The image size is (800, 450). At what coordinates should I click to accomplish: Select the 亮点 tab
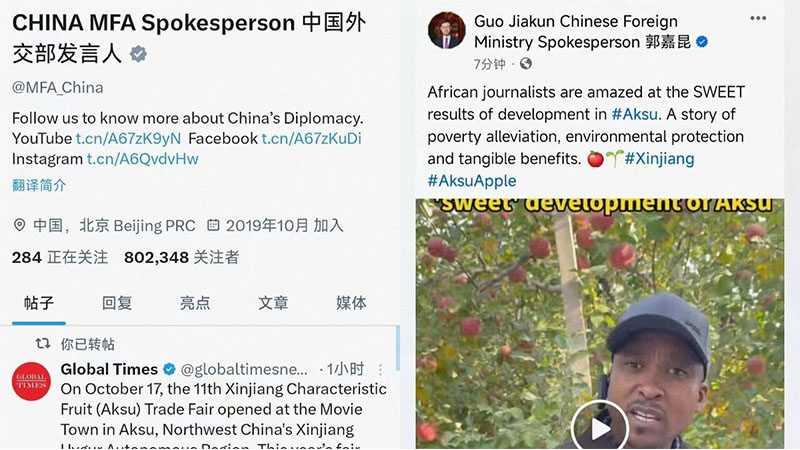195,303
